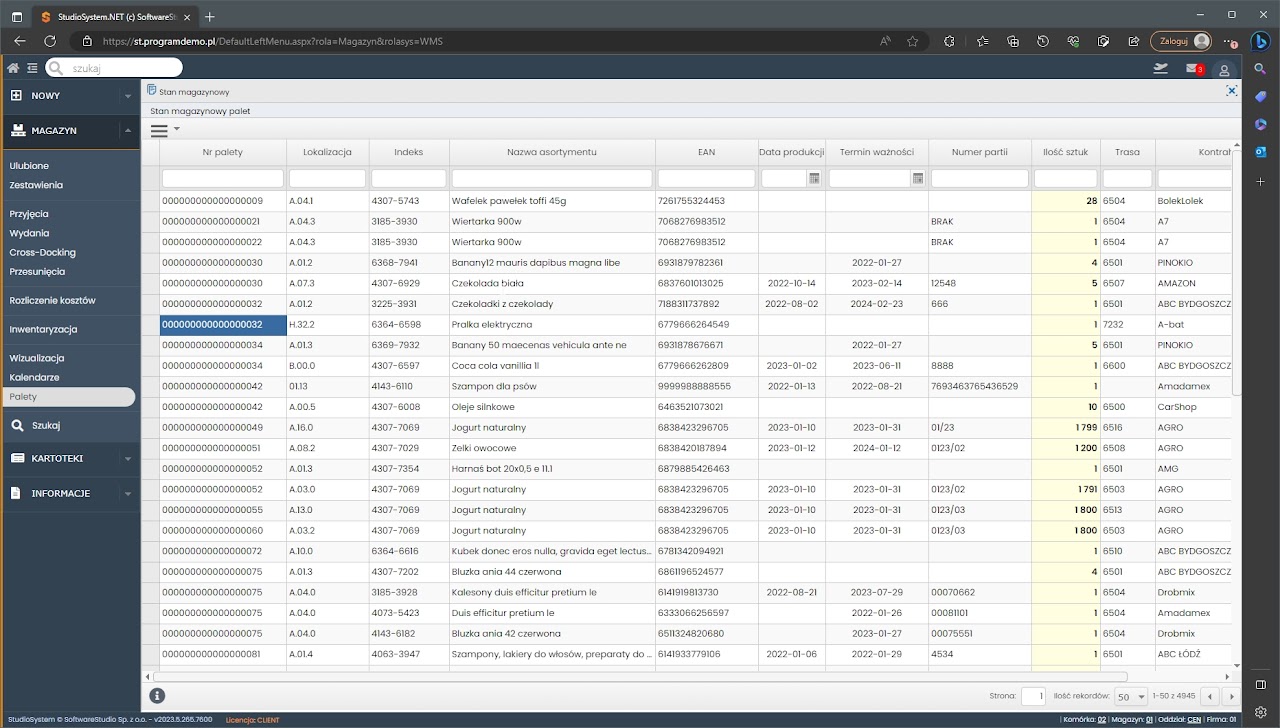Screen dimensions: 1280x728
Task: Open Inwentaryzacja in the sidebar menu
Action: coord(43,329)
